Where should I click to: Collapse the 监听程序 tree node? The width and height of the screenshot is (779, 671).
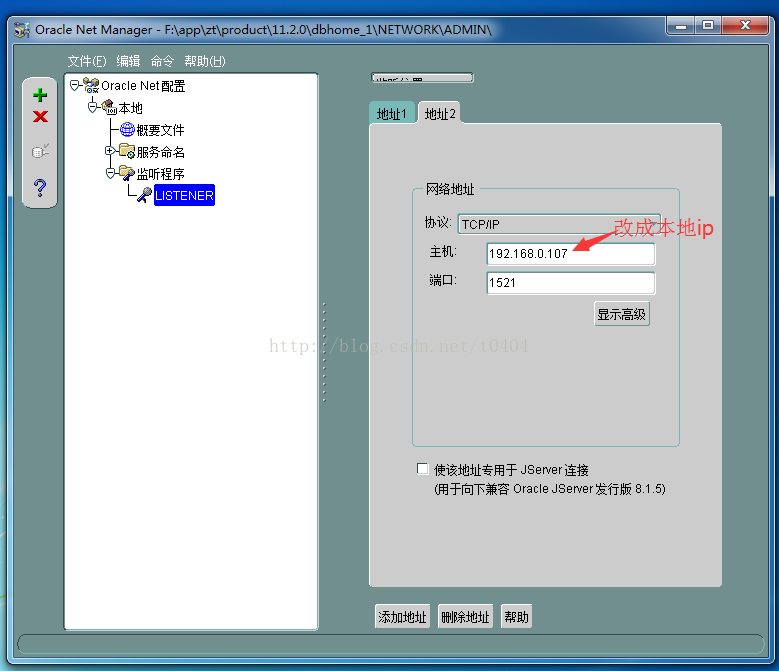110,173
